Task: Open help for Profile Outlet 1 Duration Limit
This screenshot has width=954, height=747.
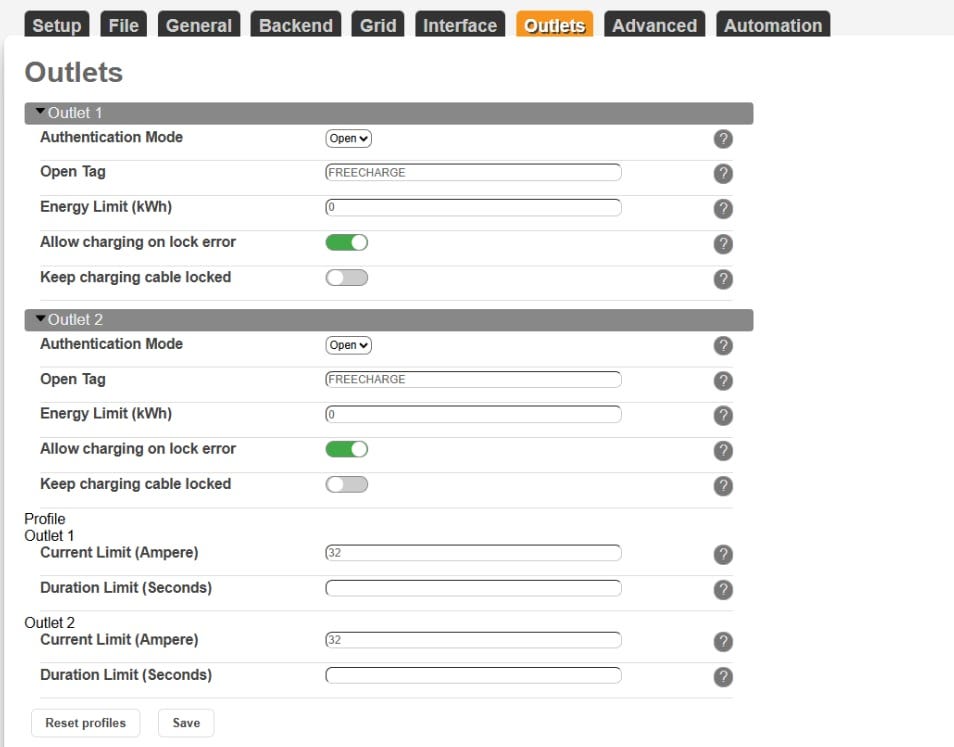Action: [x=723, y=589]
